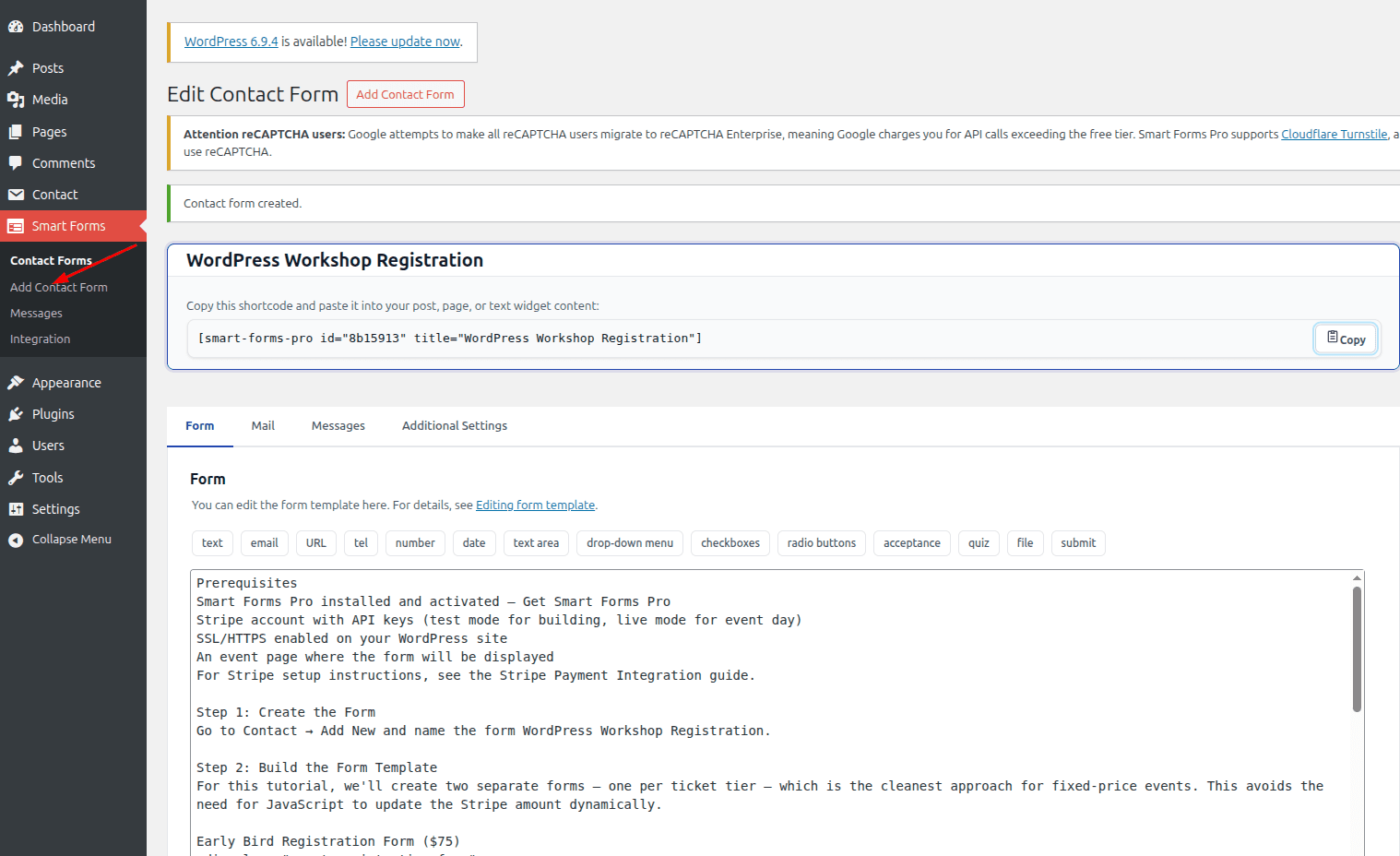
Task: Click the Comments speech bubble icon
Action: click(x=17, y=162)
